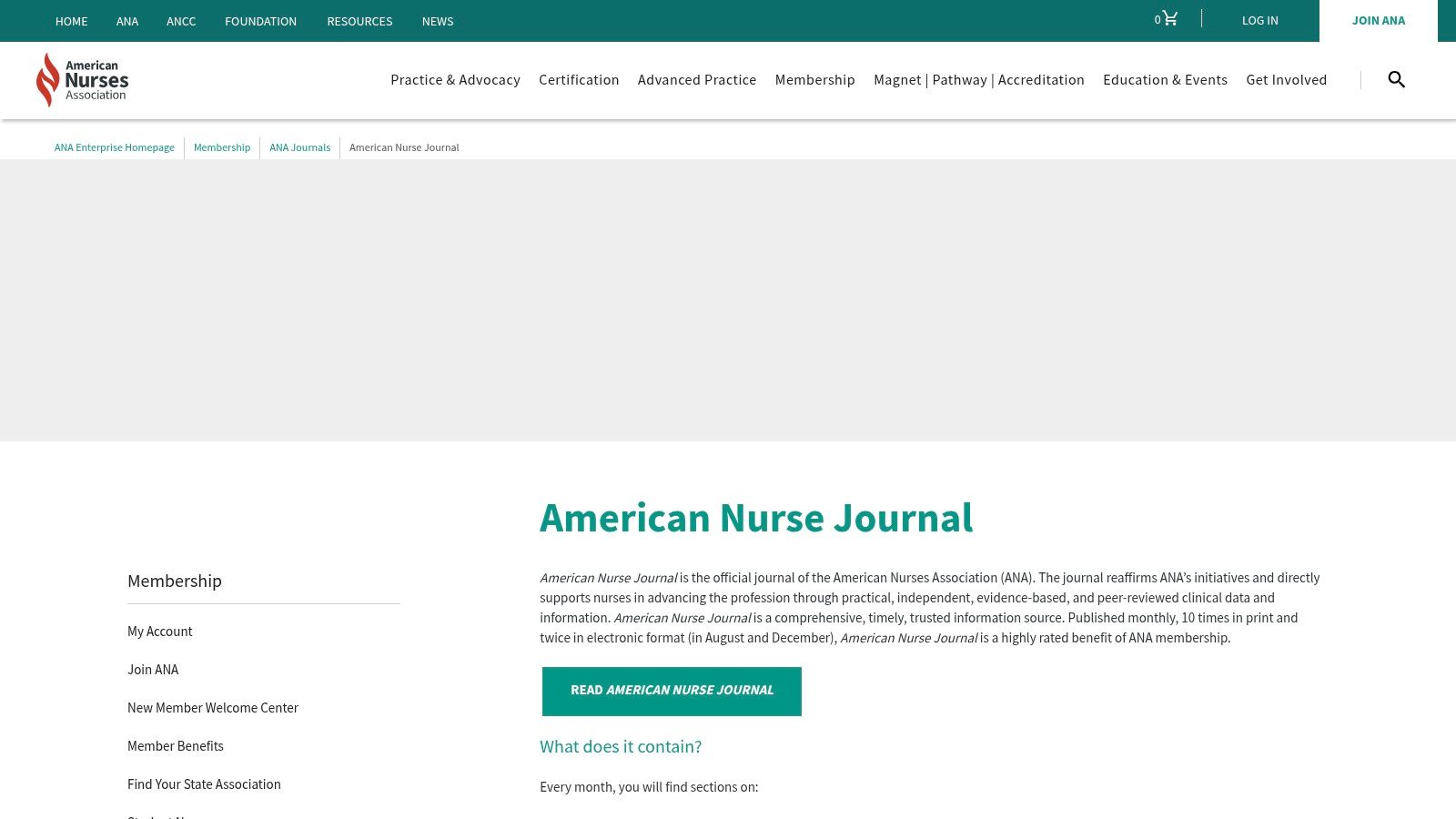The width and height of the screenshot is (1456, 819).
Task: Click the American Nurses Association logo
Action: (x=83, y=80)
